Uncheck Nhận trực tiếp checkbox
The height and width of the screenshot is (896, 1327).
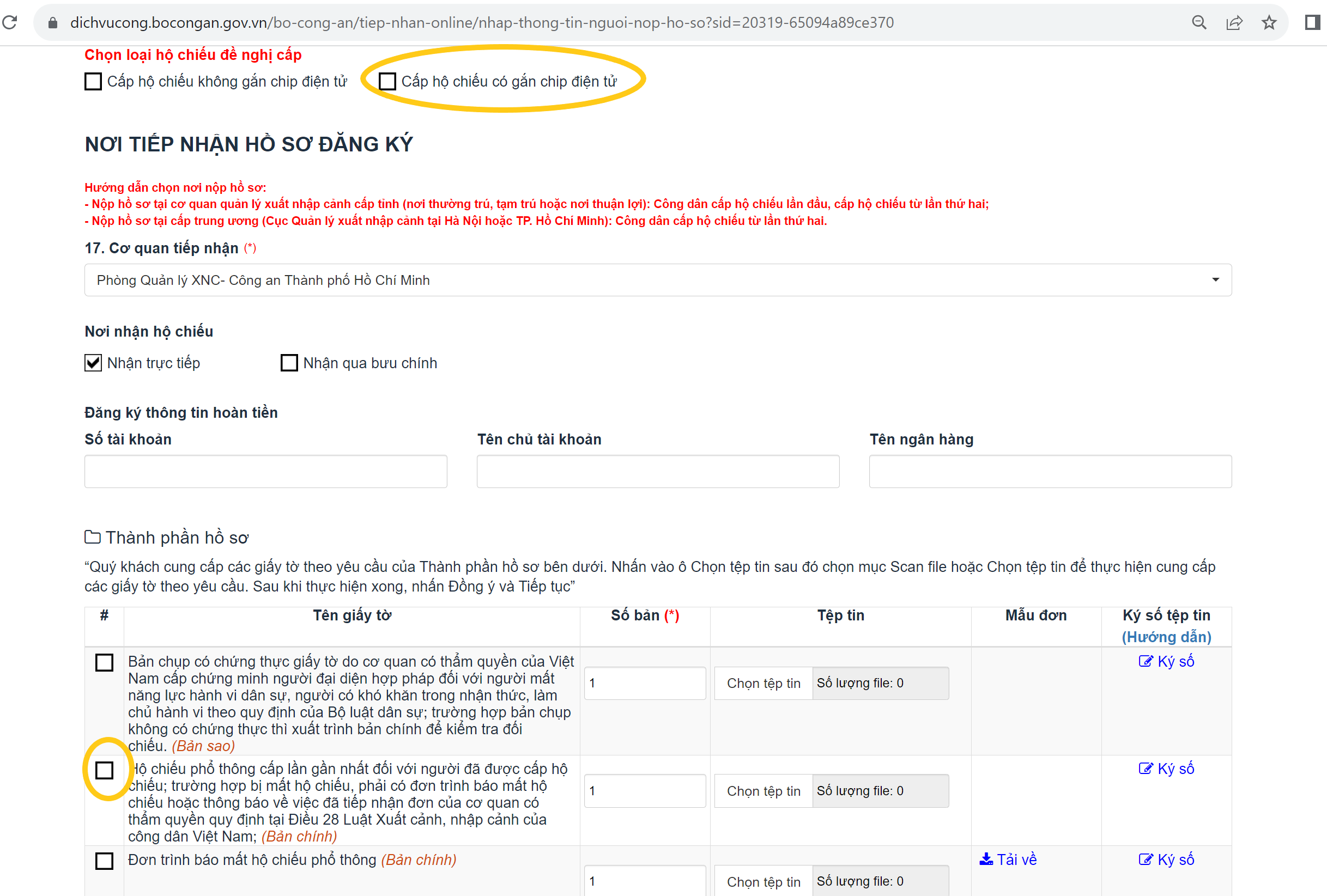click(x=93, y=363)
